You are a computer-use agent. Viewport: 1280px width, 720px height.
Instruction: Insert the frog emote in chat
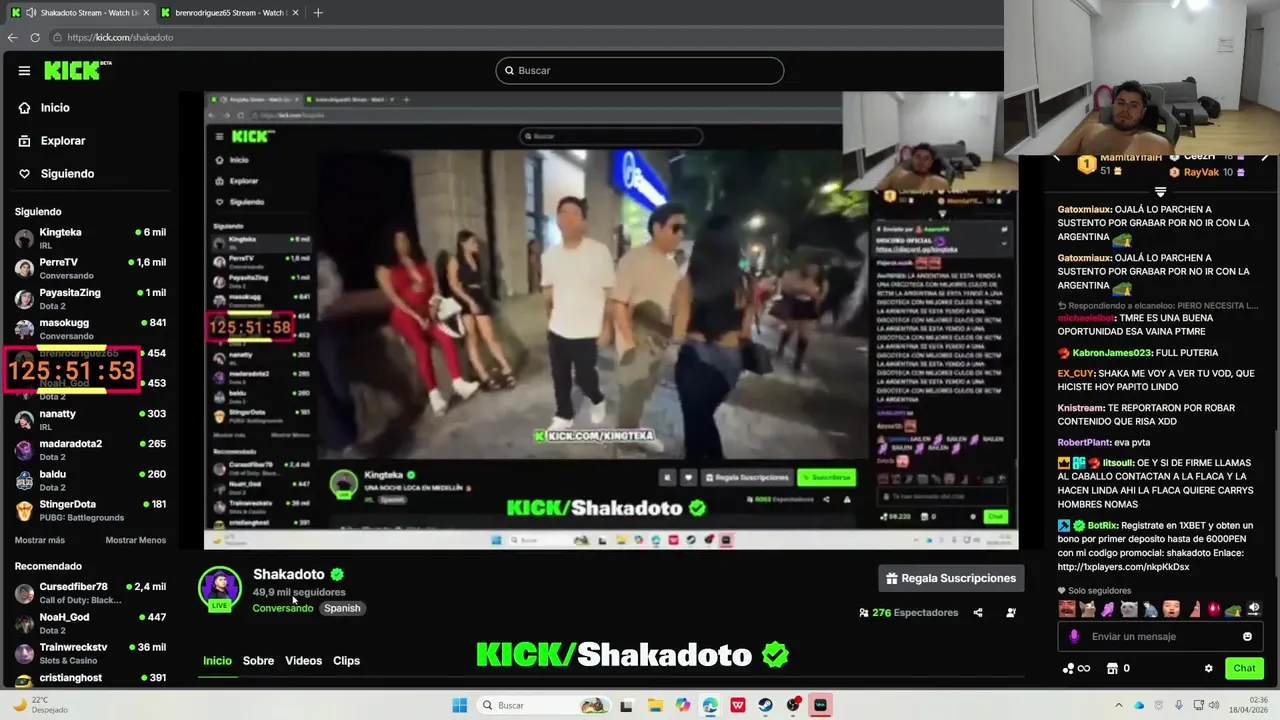point(1233,609)
